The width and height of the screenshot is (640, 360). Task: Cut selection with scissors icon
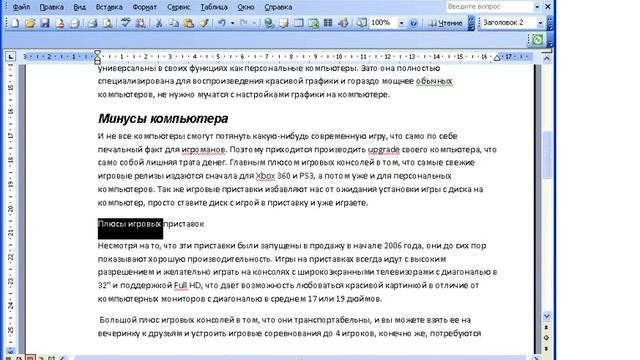(159, 23)
